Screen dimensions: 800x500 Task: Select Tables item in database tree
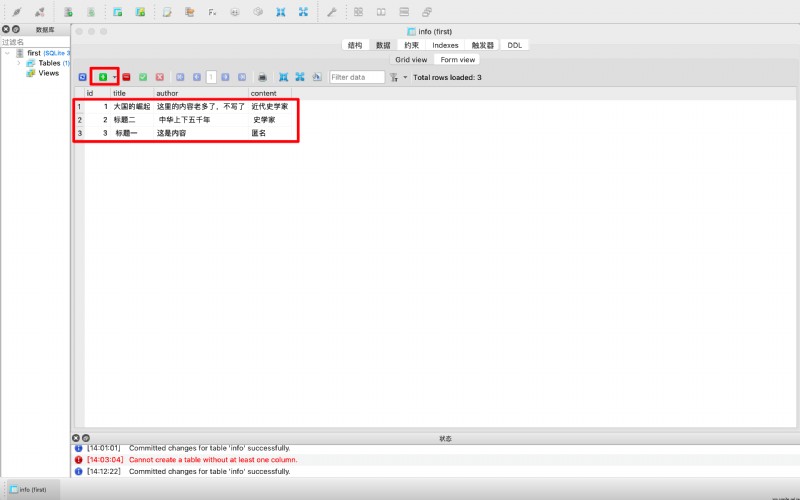49,63
